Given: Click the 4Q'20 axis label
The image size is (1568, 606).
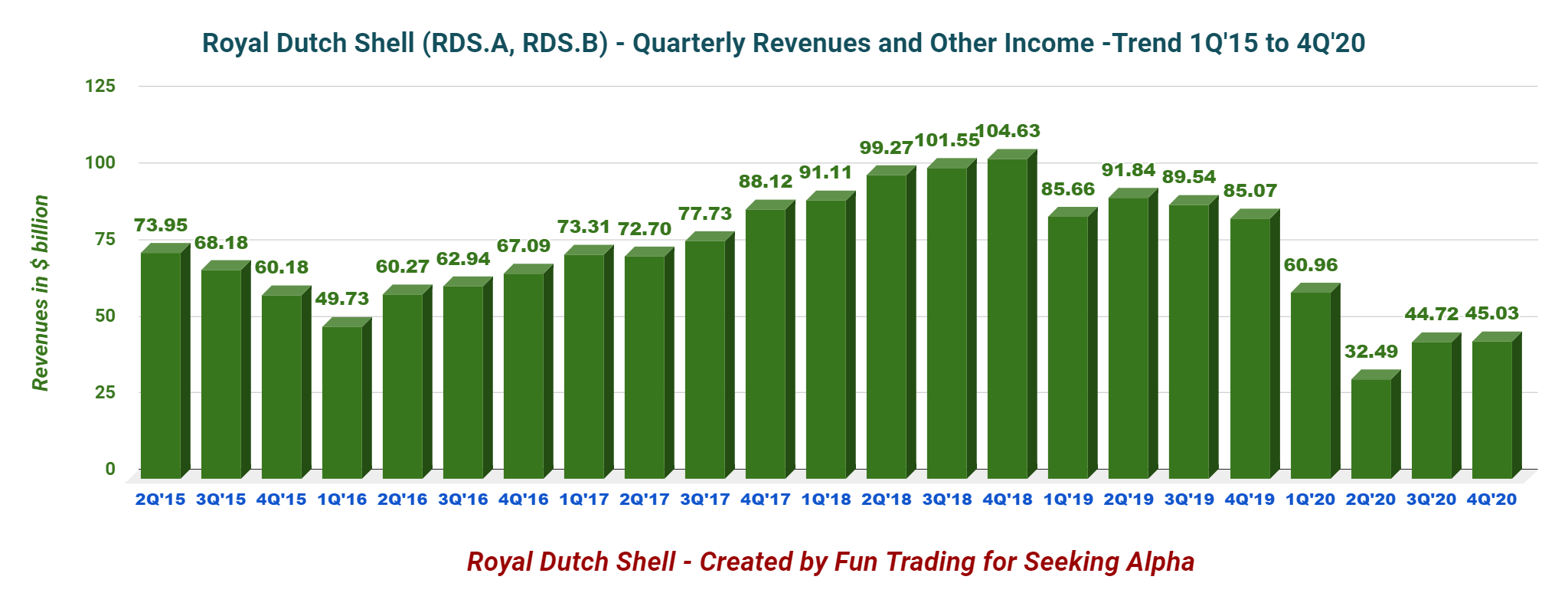Looking at the screenshot, I should [1492, 500].
